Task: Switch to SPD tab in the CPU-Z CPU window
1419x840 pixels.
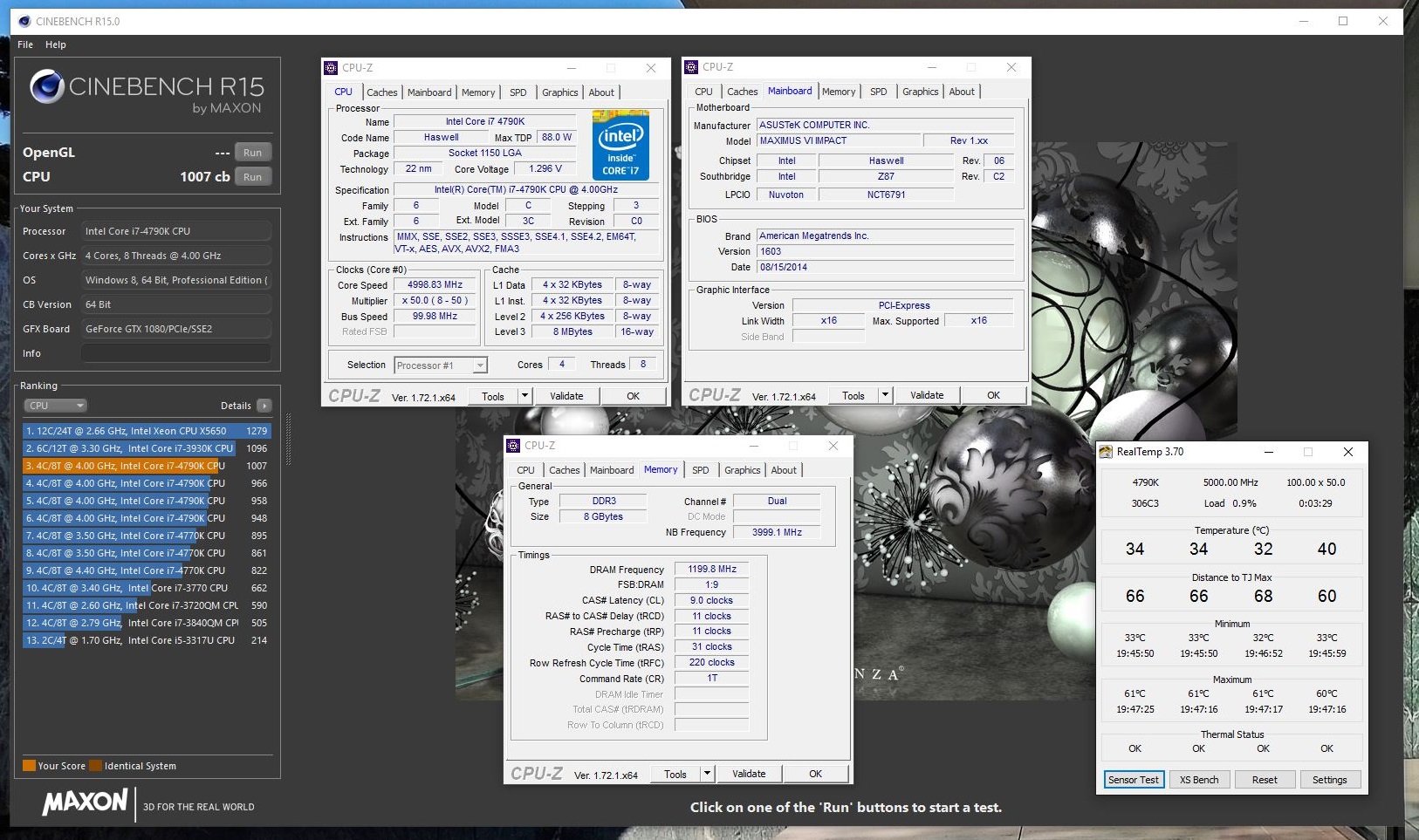Action: click(518, 92)
